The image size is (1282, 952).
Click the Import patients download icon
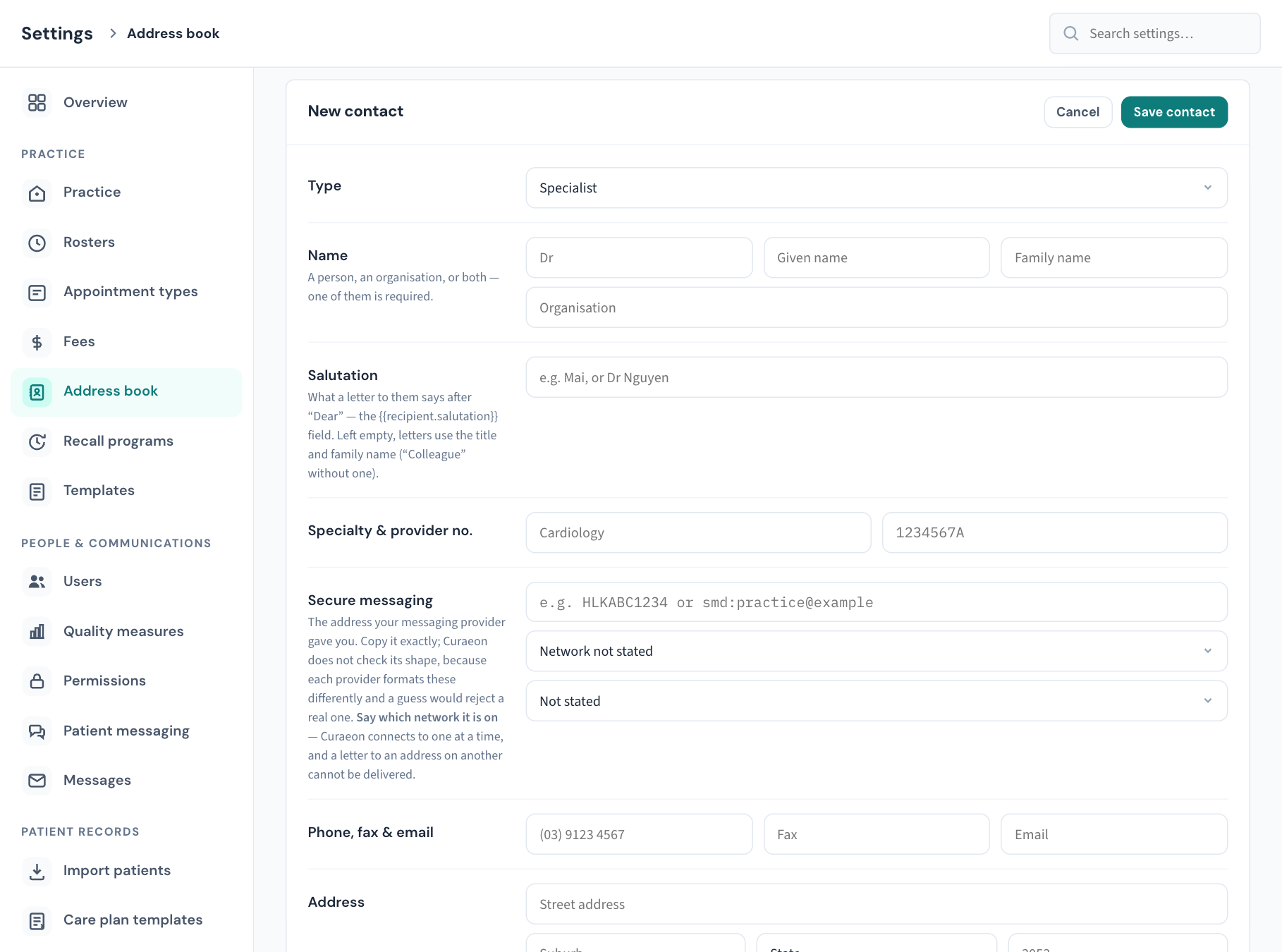[x=37, y=871]
